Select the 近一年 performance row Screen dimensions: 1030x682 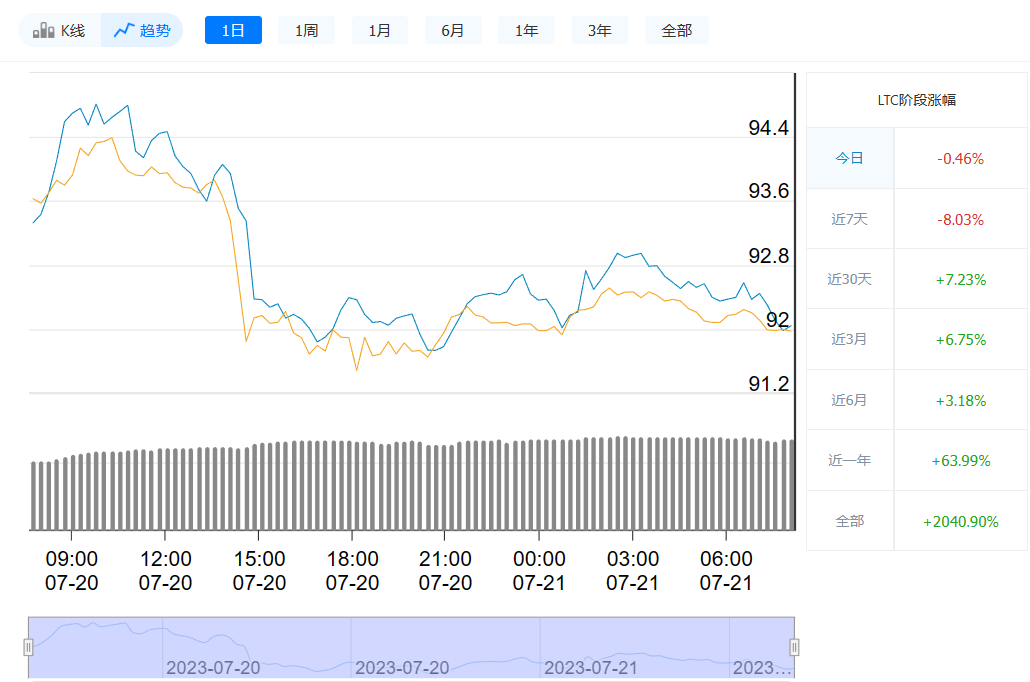(849, 460)
